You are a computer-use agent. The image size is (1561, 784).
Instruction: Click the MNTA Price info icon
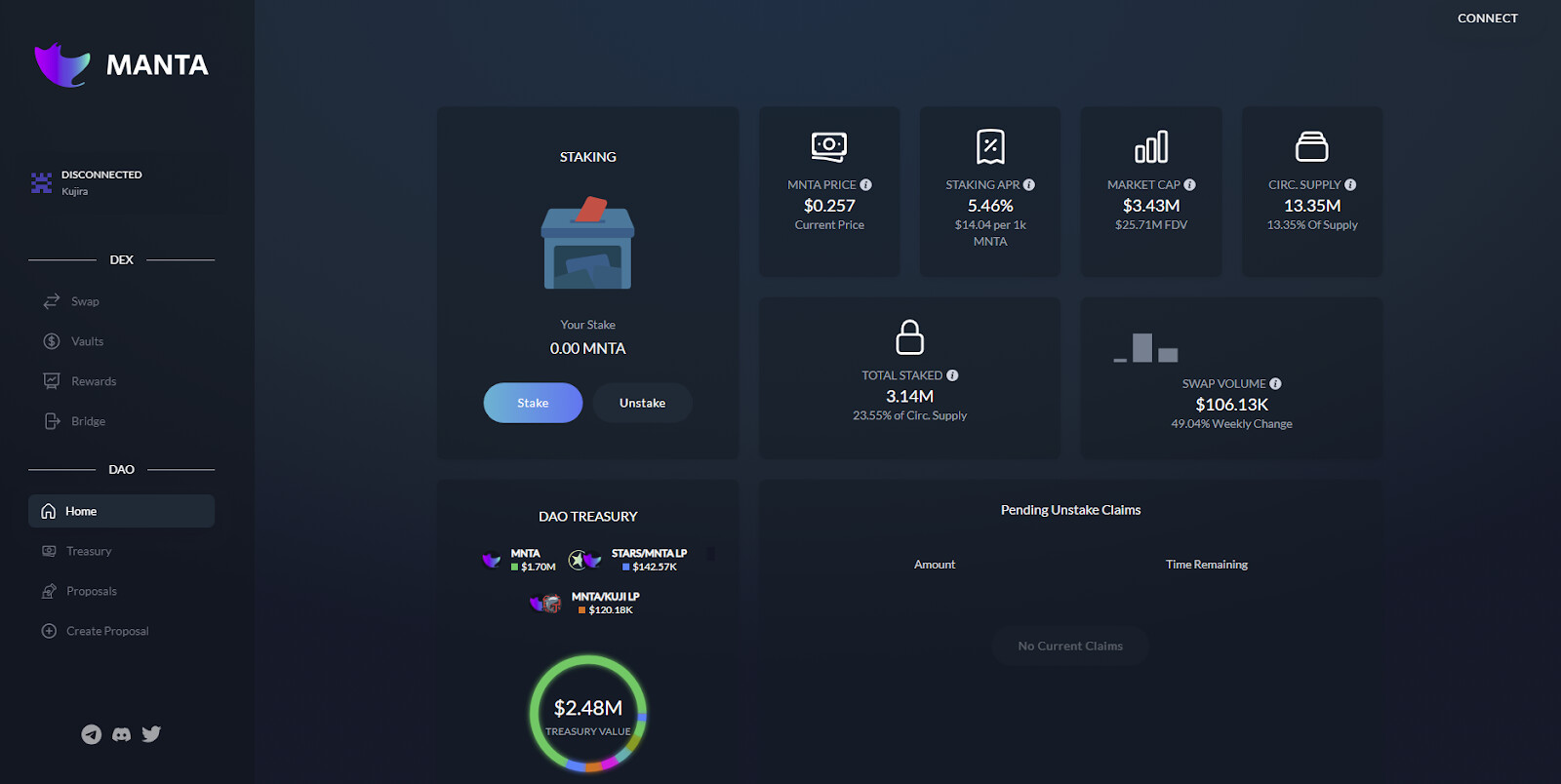[x=865, y=185]
